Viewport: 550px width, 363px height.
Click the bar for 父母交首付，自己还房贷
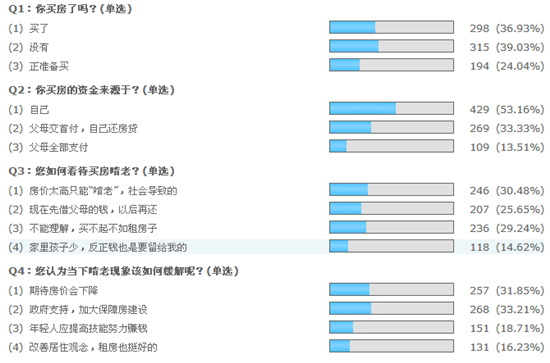point(391,128)
